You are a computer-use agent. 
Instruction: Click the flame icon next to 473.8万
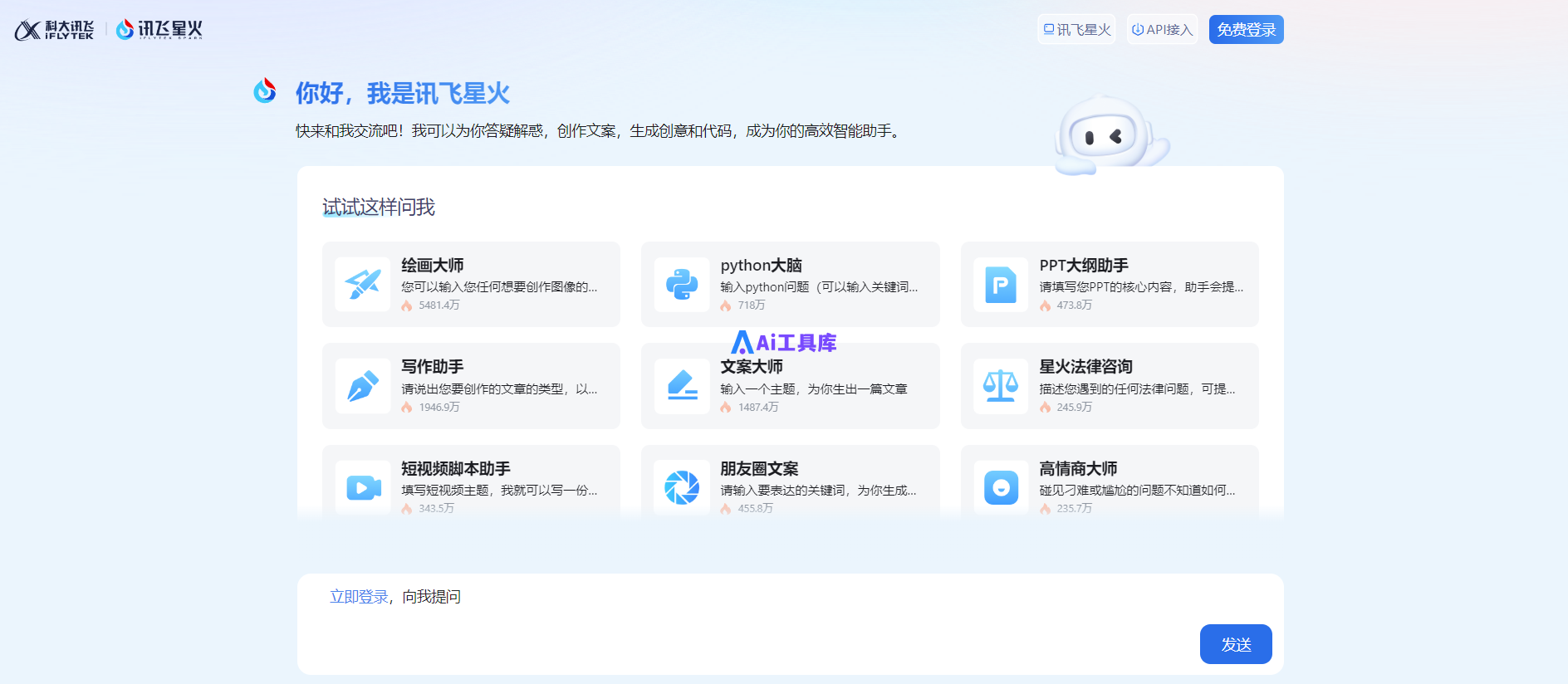tap(1045, 305)
